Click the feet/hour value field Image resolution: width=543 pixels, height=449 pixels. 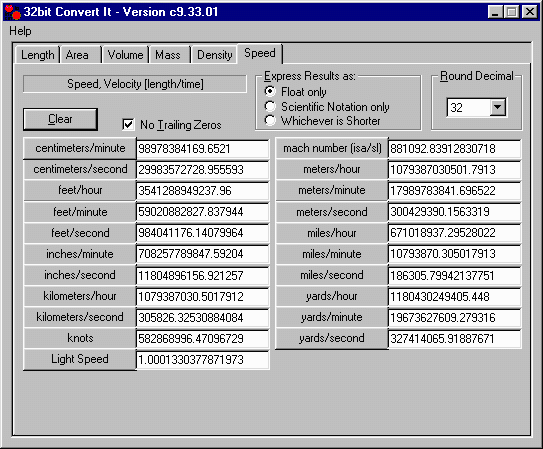(203, 191)
